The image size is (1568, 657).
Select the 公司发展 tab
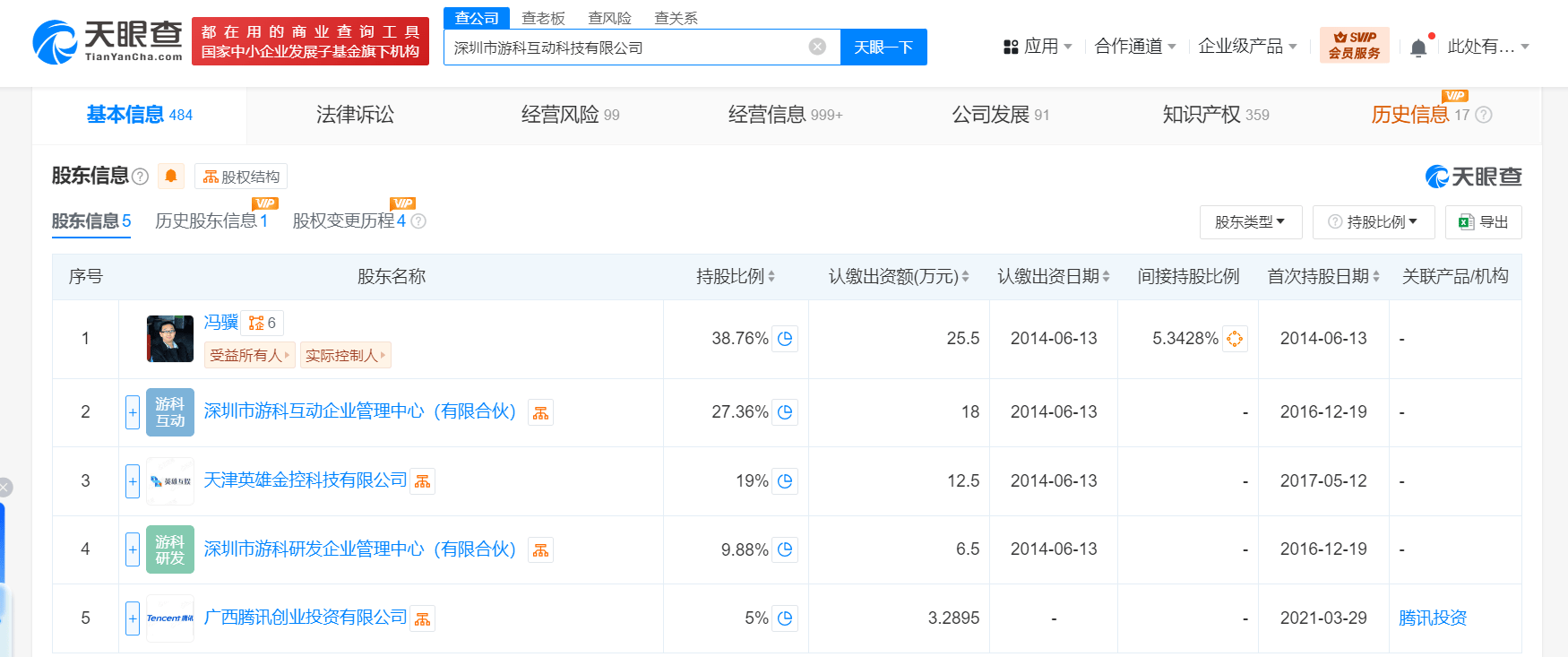[x=1000, y=115]
